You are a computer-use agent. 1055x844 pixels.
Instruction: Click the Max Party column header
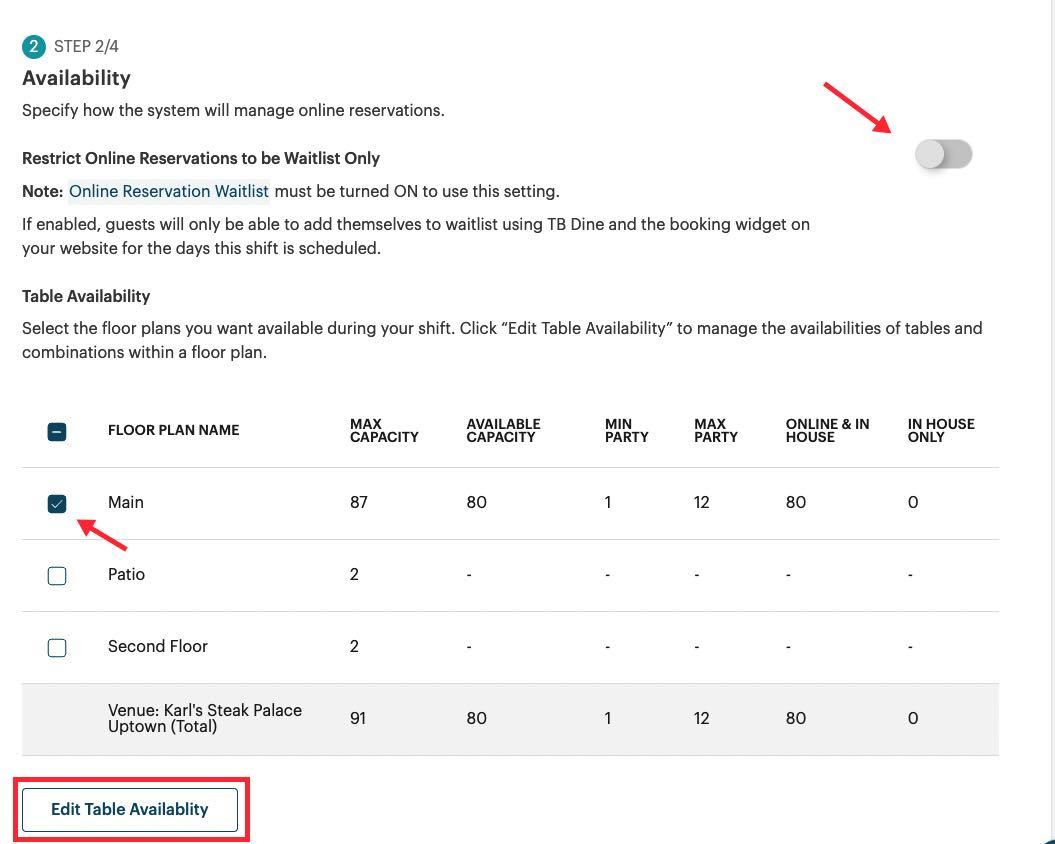[716, 430]
